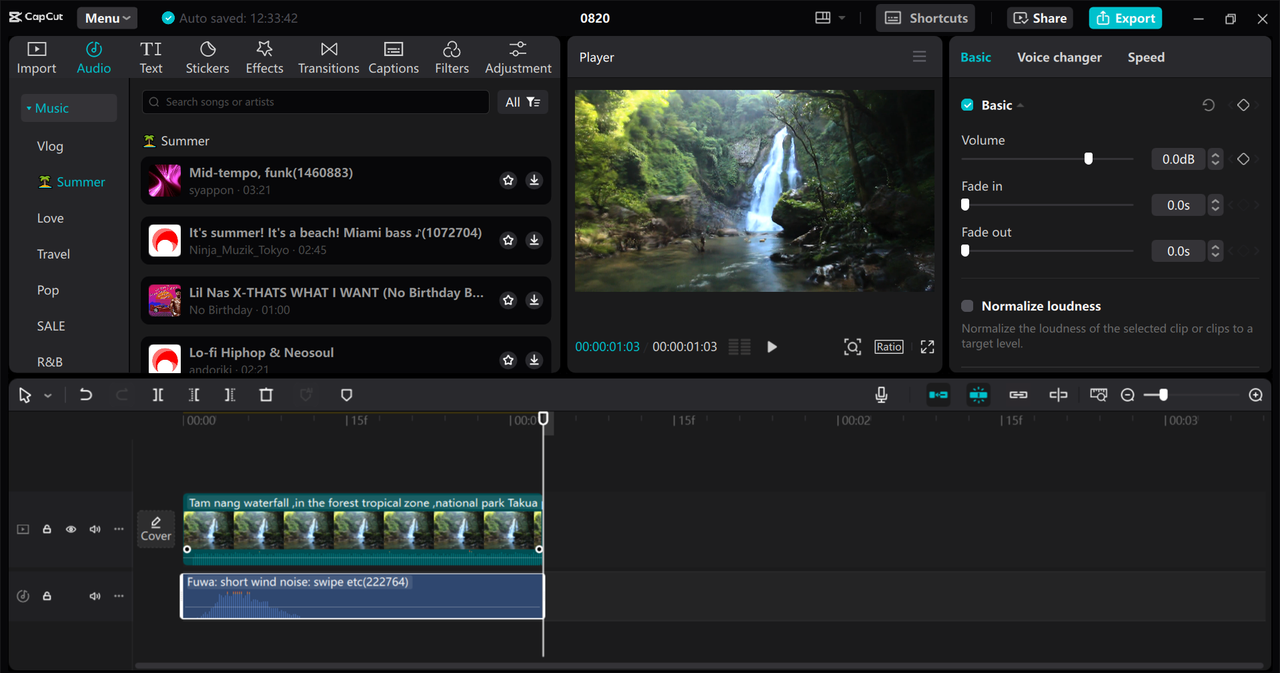The height and width of the screenshot is (673, 1280).
Task: Select the Travel music category
Action: click(x=53, y=254)
